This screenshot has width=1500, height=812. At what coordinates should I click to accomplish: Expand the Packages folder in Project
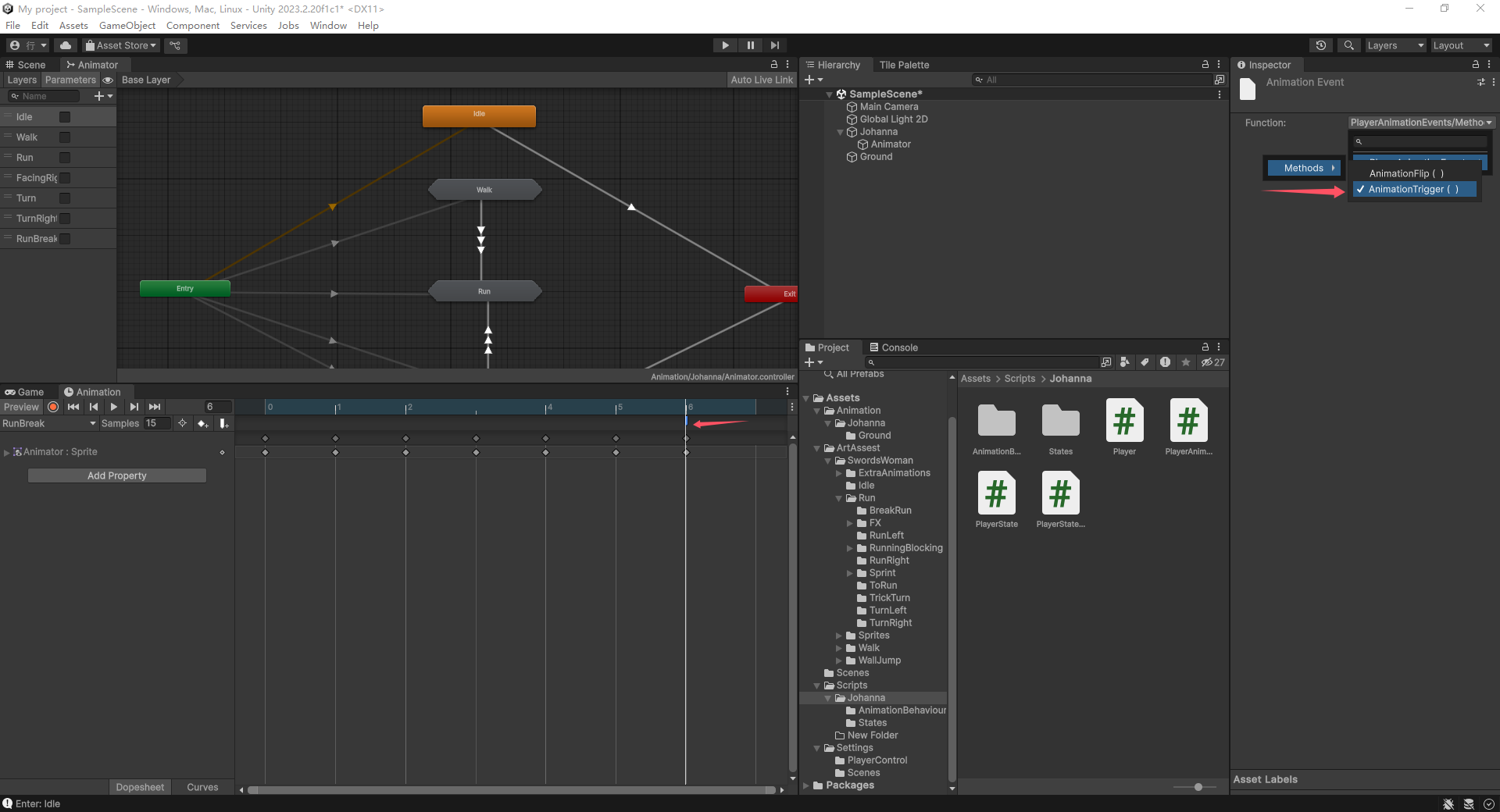806,785
